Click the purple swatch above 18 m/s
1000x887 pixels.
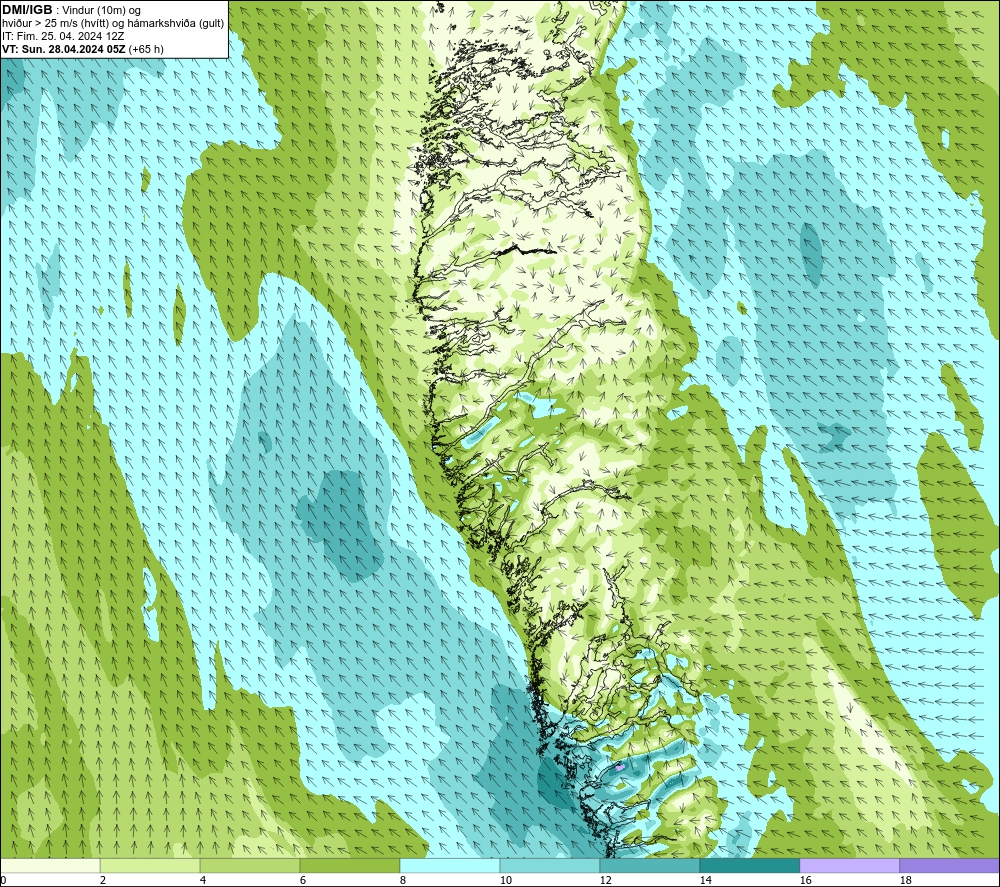point(950,865)
